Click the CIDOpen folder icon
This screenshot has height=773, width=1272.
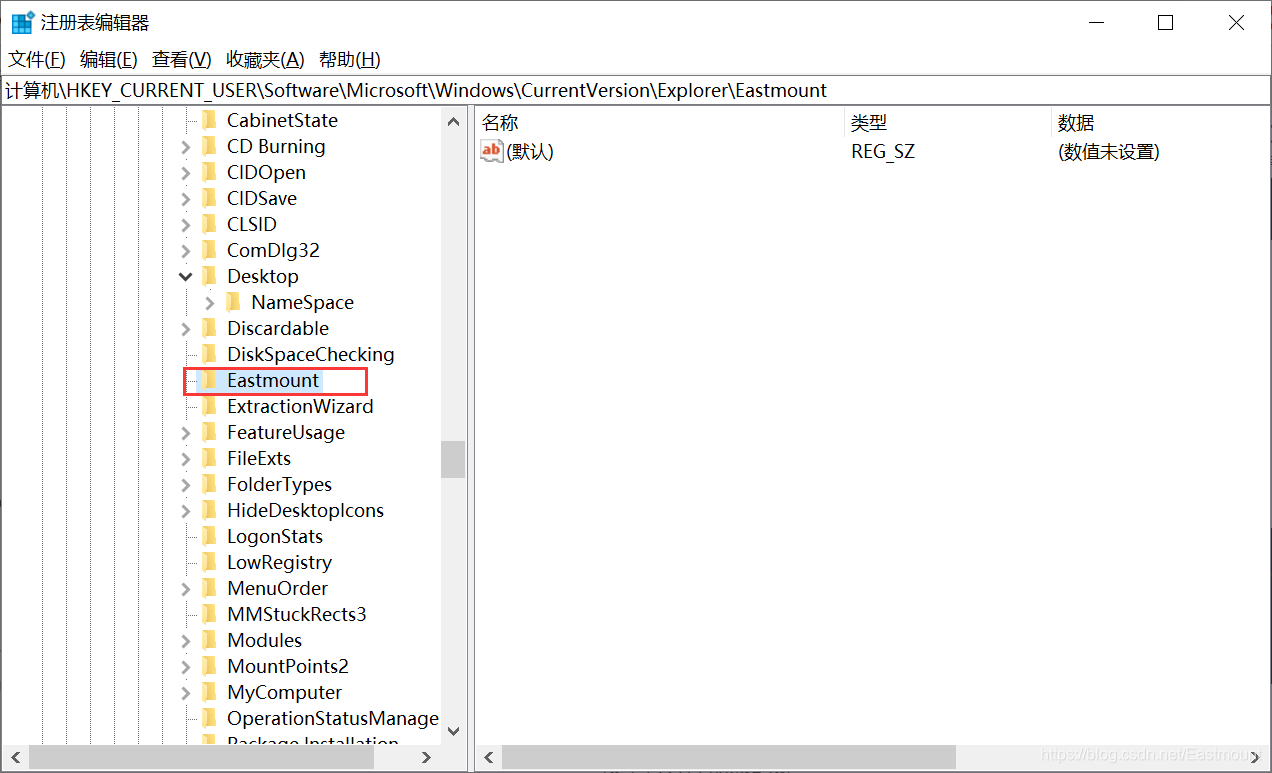[209, 172]
